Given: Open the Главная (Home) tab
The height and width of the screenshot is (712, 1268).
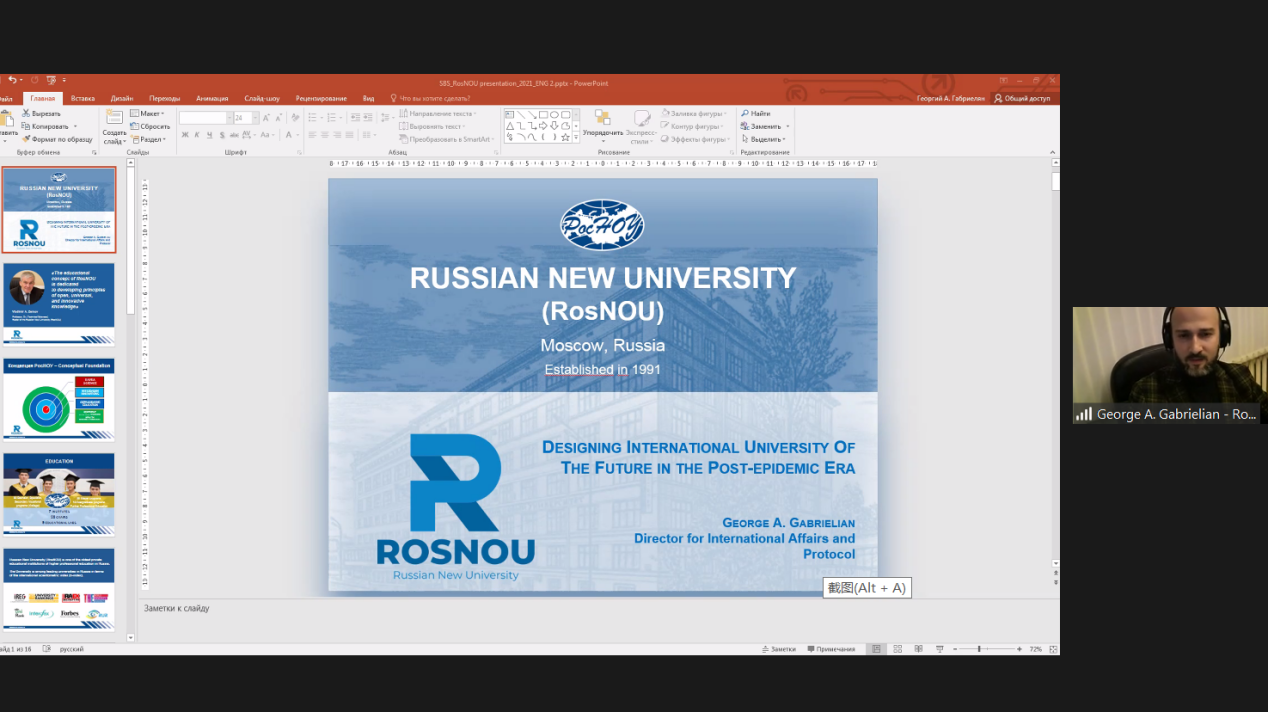Looking at the screenshot, I should pyautogui.click(x=43, y=98).
